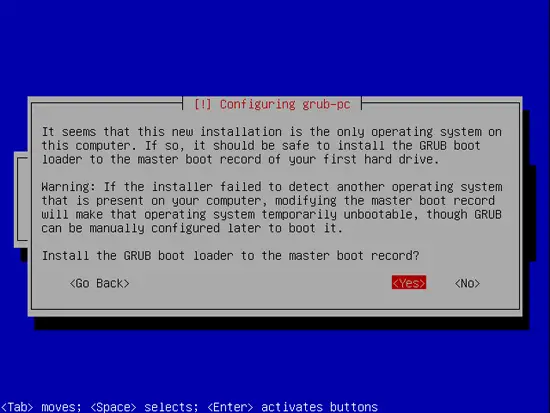
Task: Click the line 'will make that operating system temporarily unbootable'
Action: click(271, 214)
